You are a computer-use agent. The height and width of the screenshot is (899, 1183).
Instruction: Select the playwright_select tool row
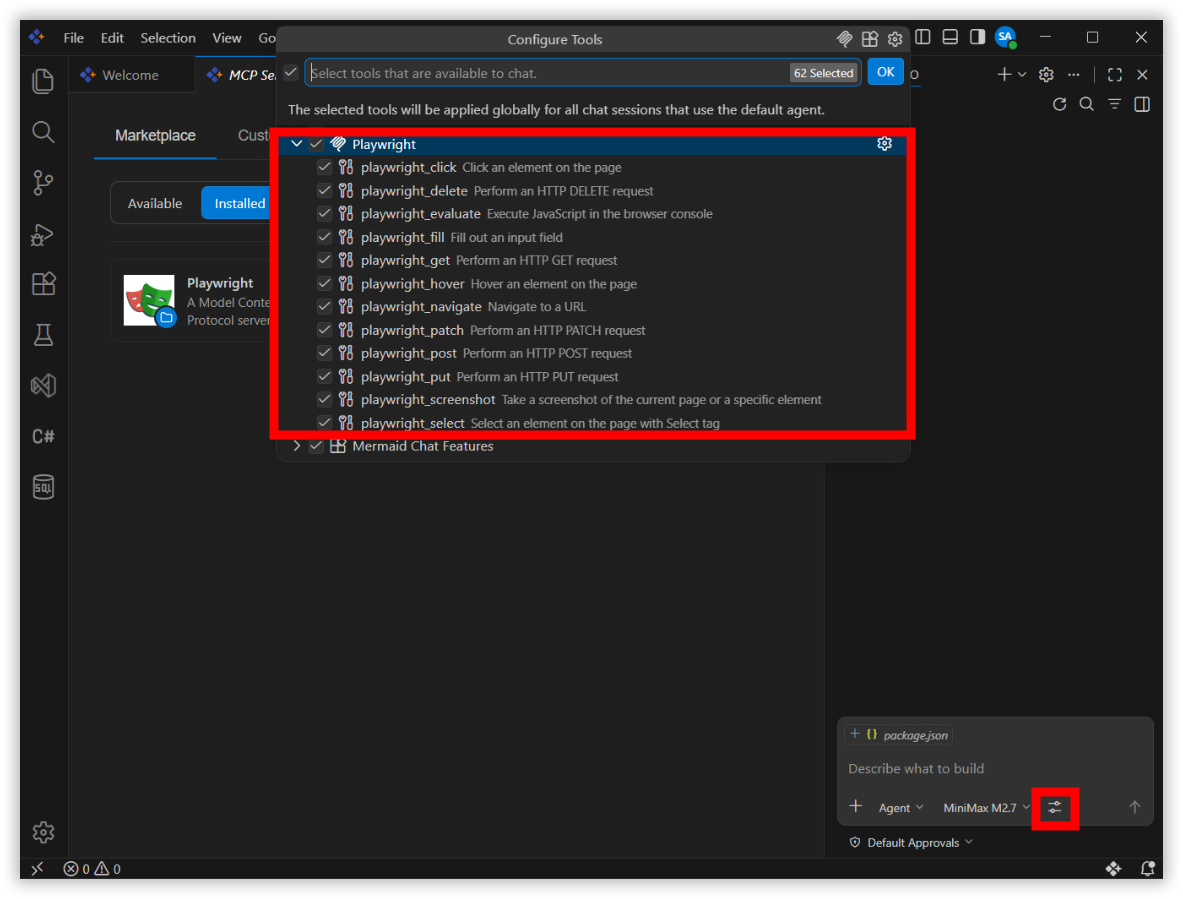[592, 422]
